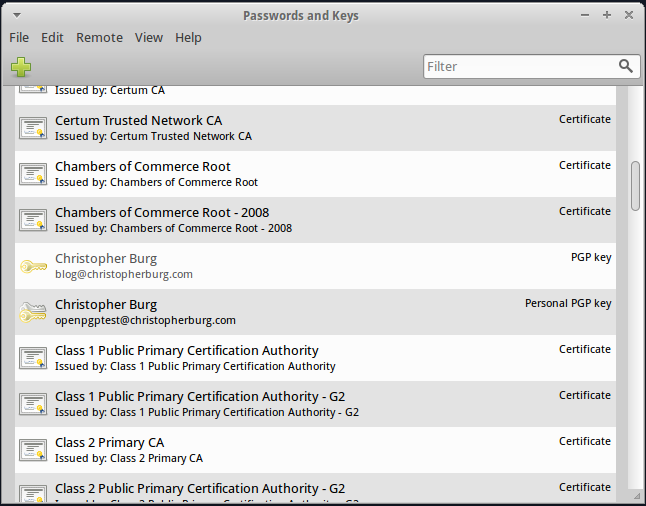Select 'Class 2 Primary CA' entry title
646x506 pixels.
[110, 443]
